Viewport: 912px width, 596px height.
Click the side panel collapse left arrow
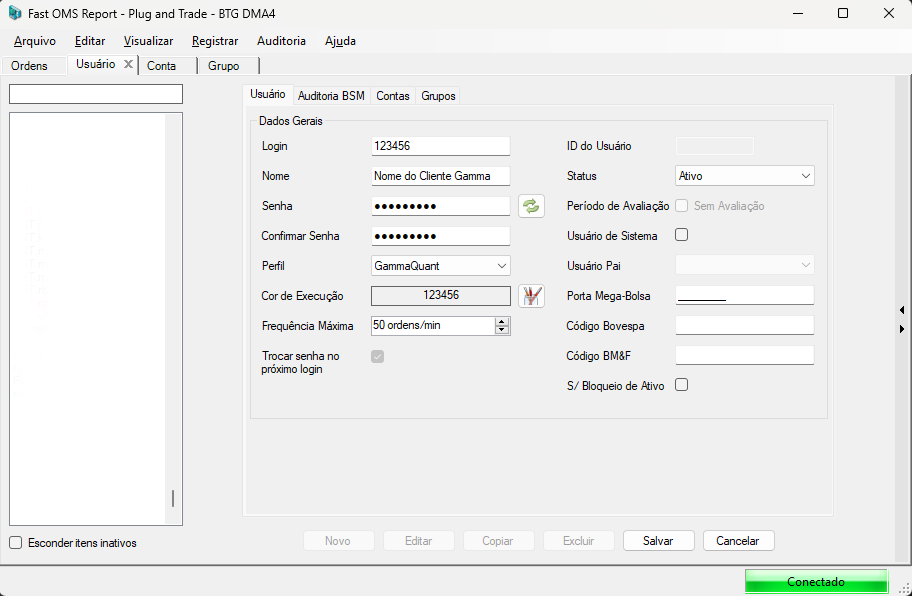coord(902,310)
